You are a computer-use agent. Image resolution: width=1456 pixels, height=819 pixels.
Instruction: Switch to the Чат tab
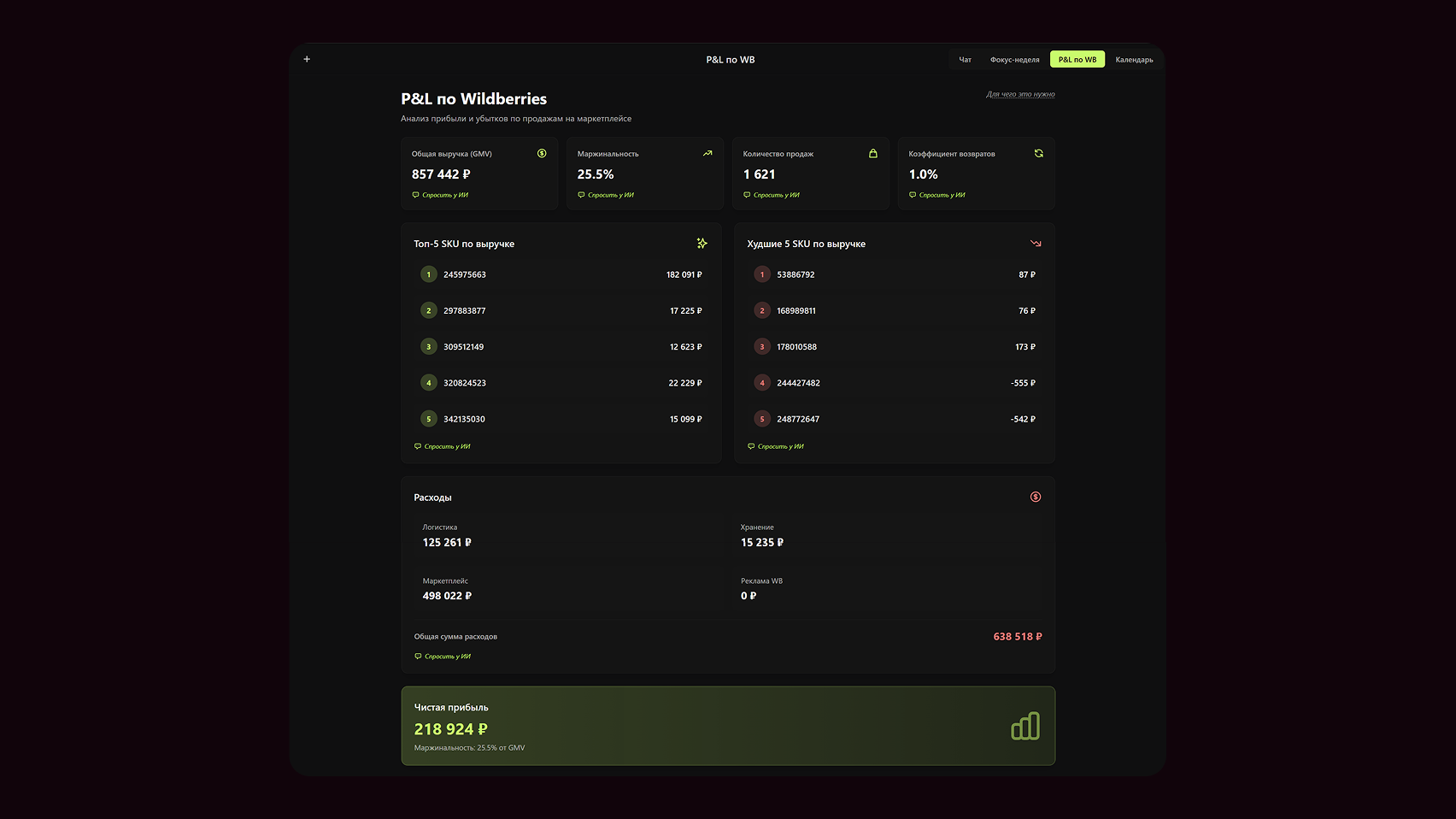[965, 60]
